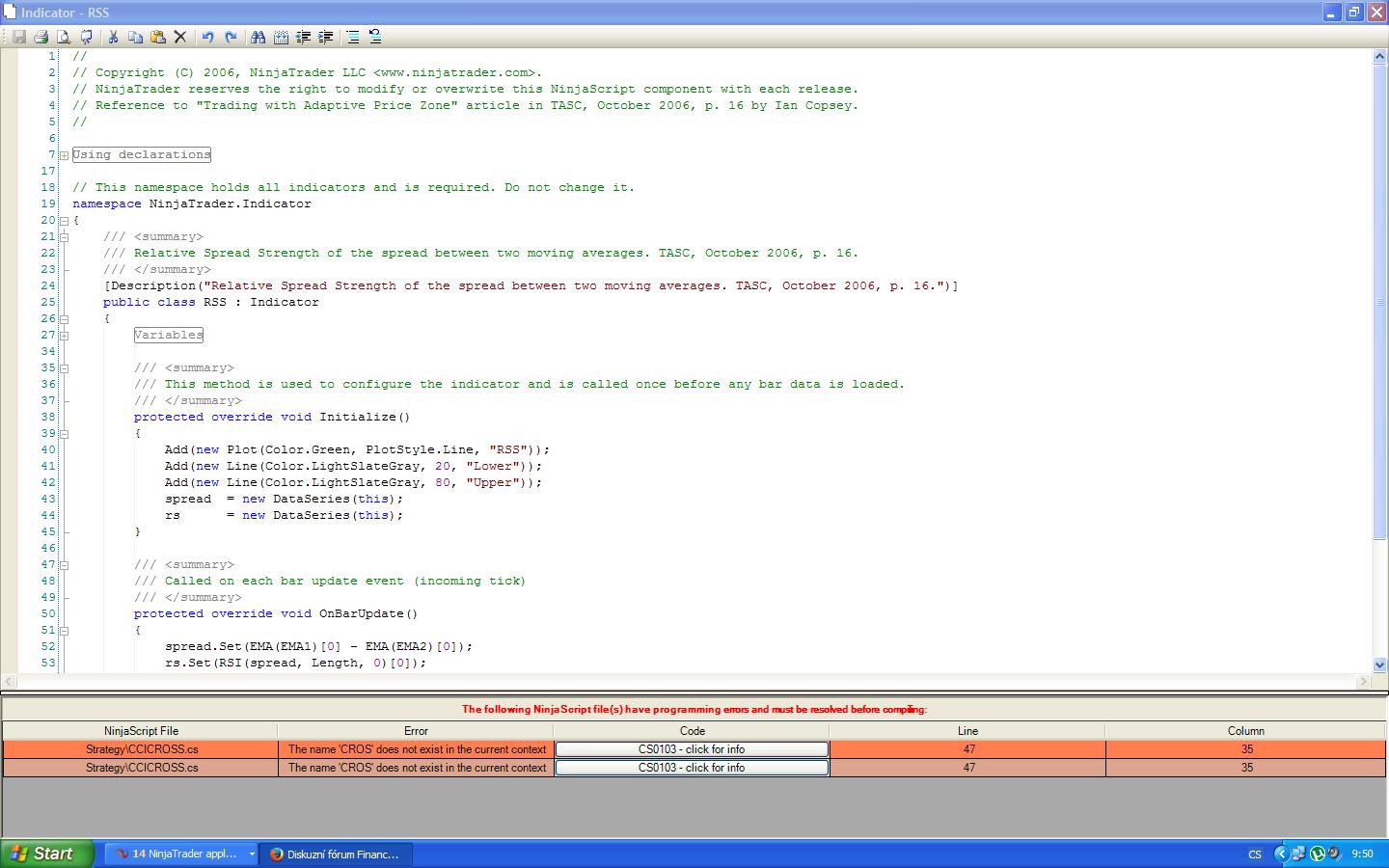The height and width of the screenshot is (868, 1389).
Task: Expand the collapsed Variables region
Action: pyautogui.click(x=64, y=336)
